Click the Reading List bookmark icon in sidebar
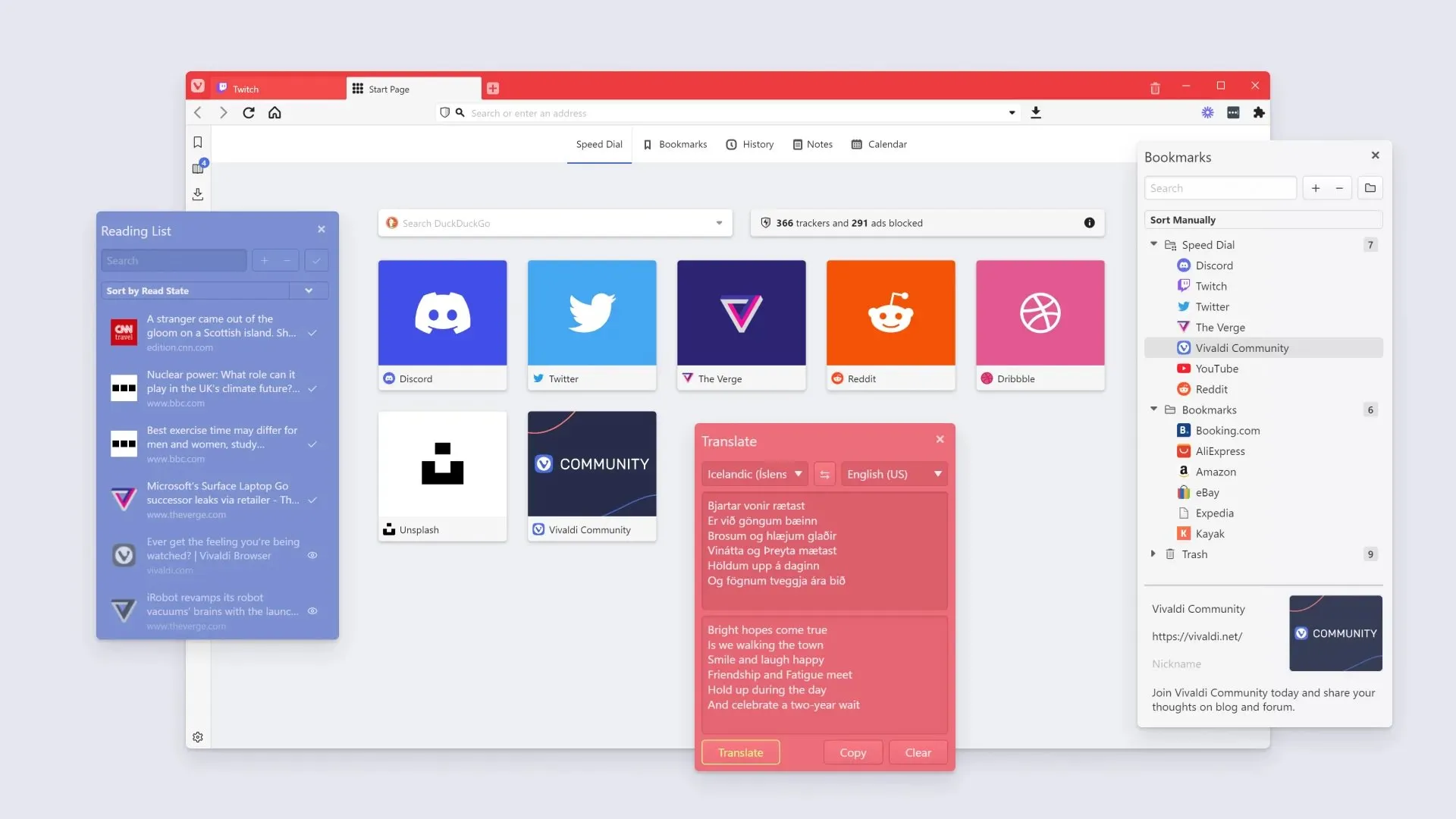The image size is (1456, 819). point(198,167)
